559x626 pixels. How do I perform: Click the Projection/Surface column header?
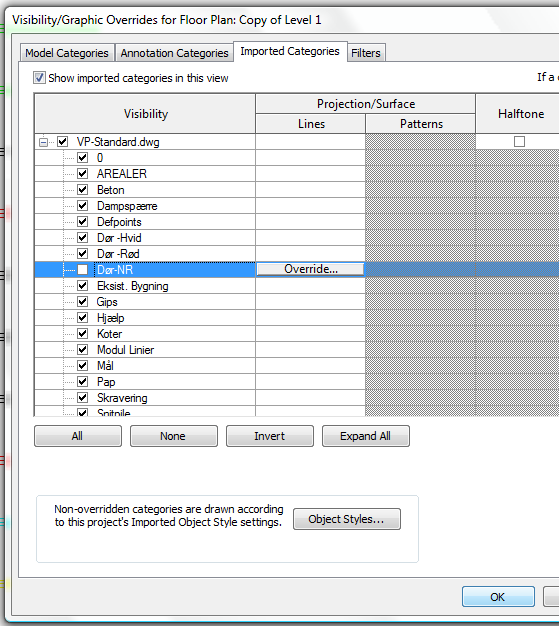366,104
